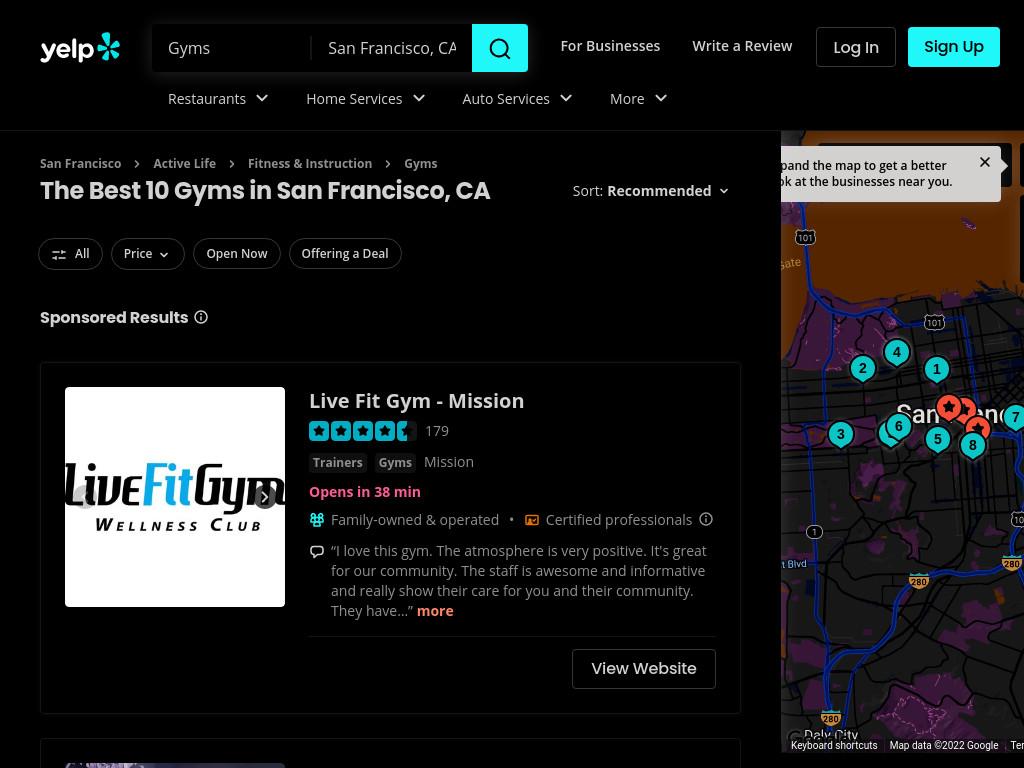Click the cyan search magnifier button
The width and height of the screenshot is (1024, 768).
(500, 48)
